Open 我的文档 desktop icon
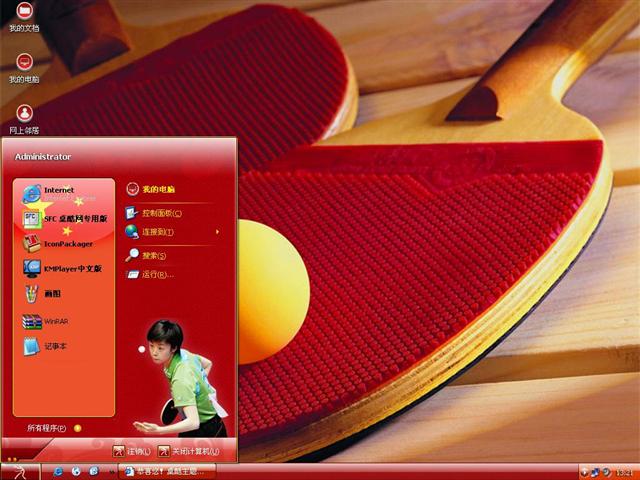Image resolution: width=640 pixels, height=480 pixels. click(24, 17)
